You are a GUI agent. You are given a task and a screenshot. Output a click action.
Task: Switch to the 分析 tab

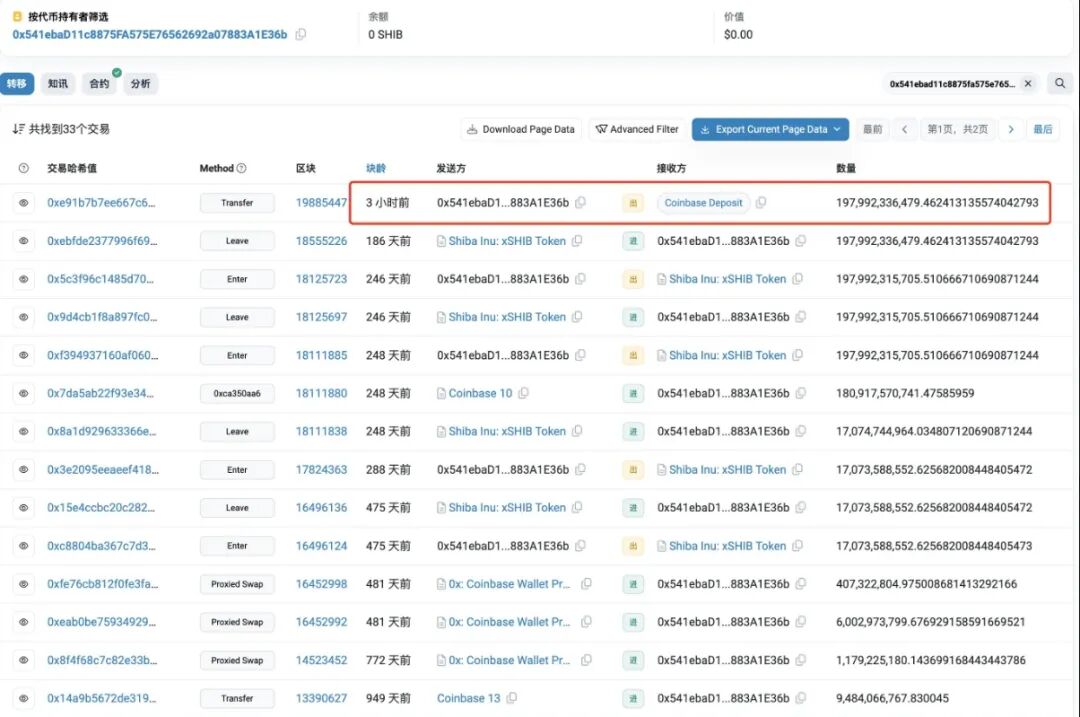pyautogui.click(x=141, y=84)
